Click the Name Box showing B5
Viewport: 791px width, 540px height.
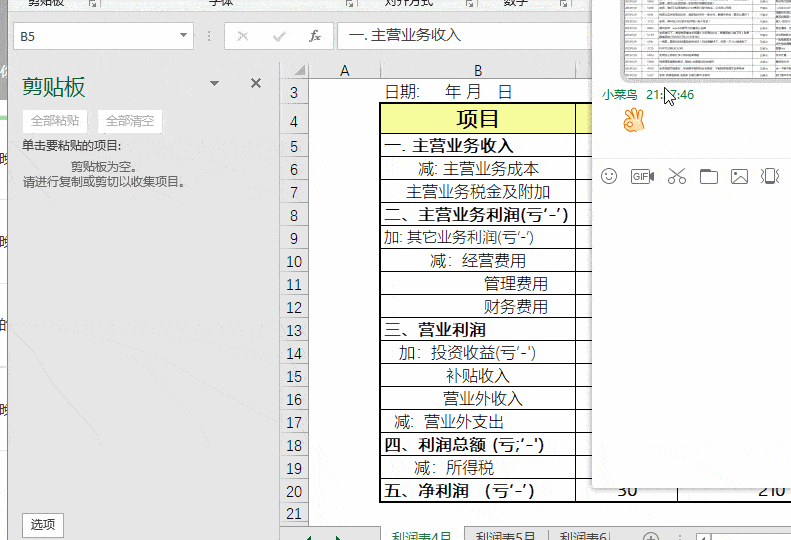coord(96,36)
